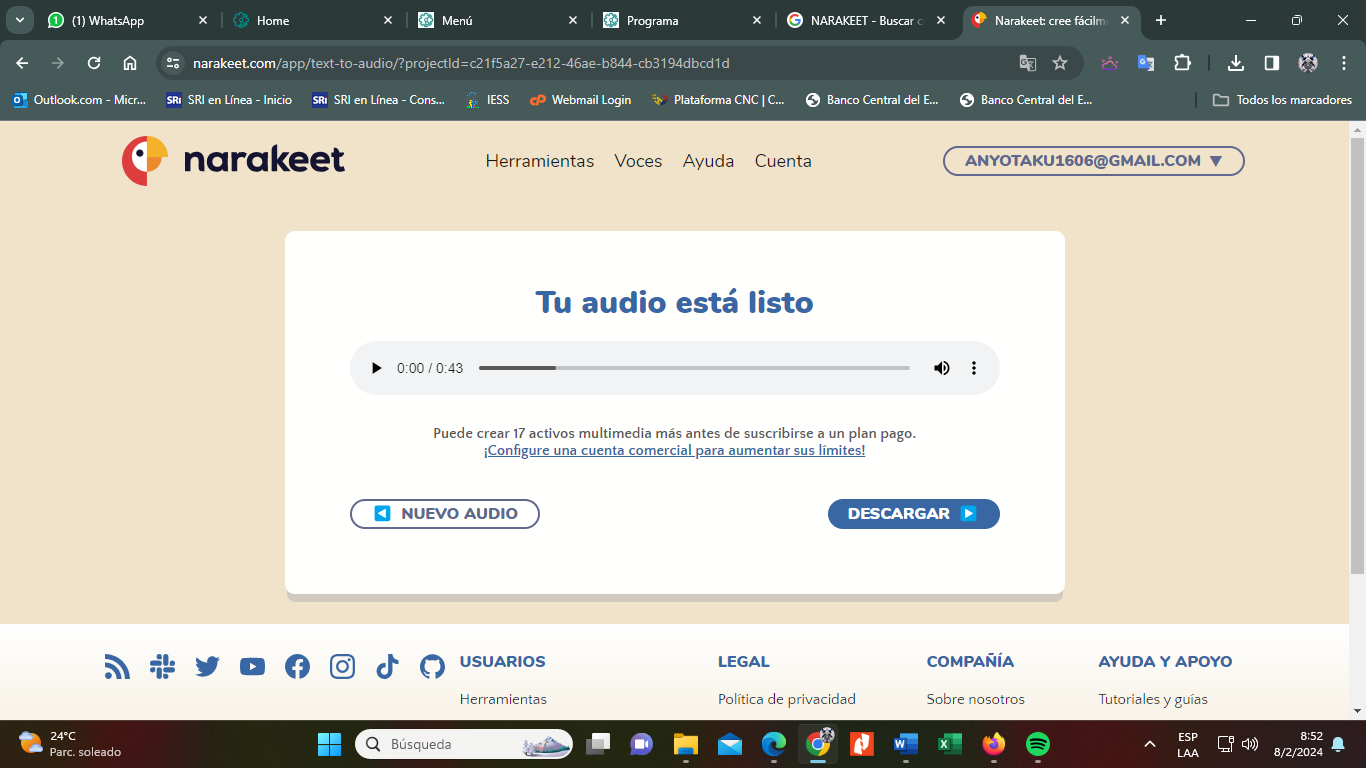Viewport: 1366px width, 768px height.
Task: Expand the account email dropdown
Action: point(1093,161)
